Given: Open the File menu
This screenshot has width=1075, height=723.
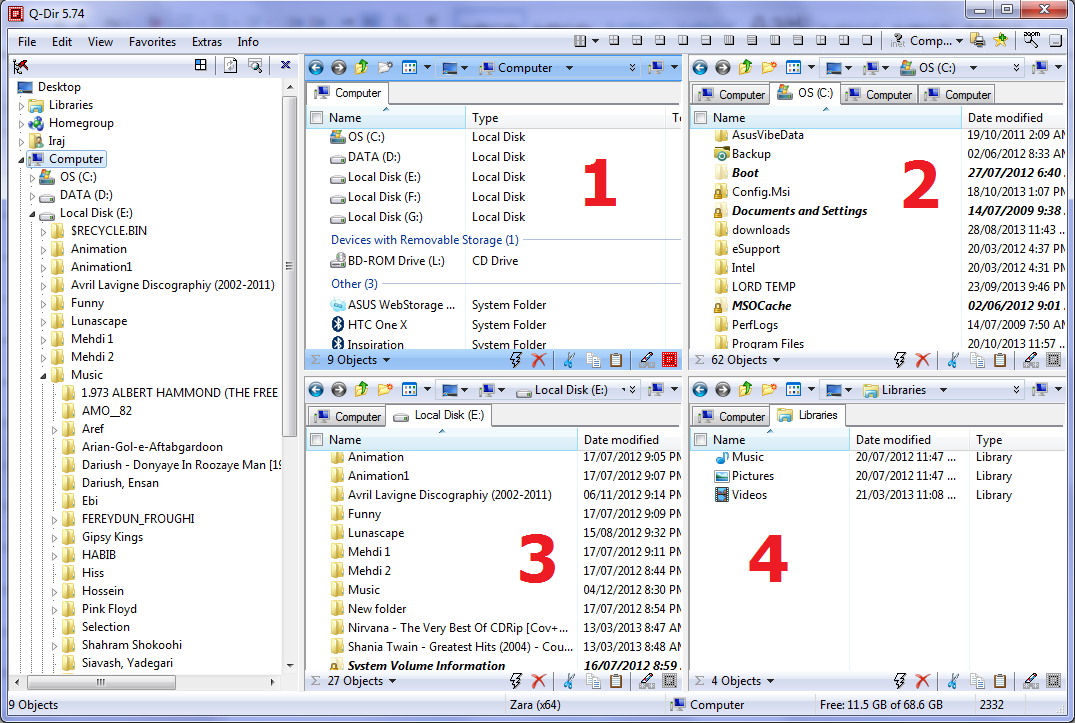Looking at the screenshot, I should tap(27, 42).
